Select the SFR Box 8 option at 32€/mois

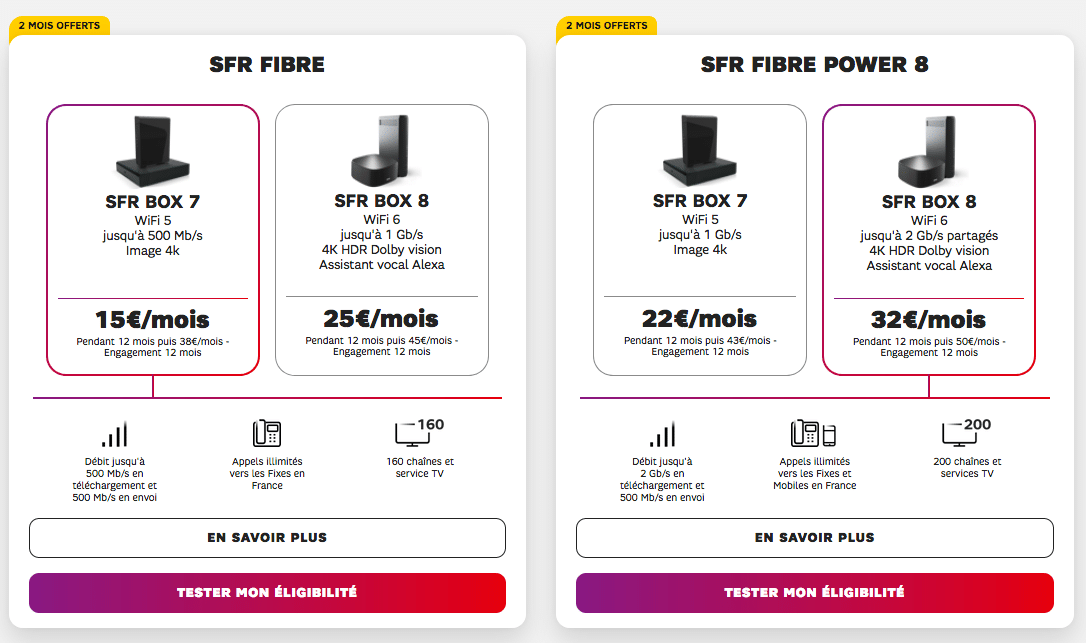[929, 240]
